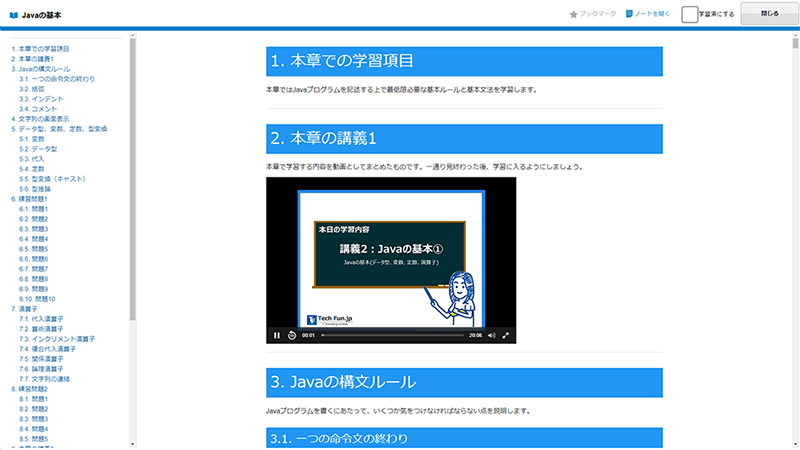This screenshot has height=450, width=800.
Task: Expand video to fullscreen
Action: pyautogui.click(x=506, y=335)
